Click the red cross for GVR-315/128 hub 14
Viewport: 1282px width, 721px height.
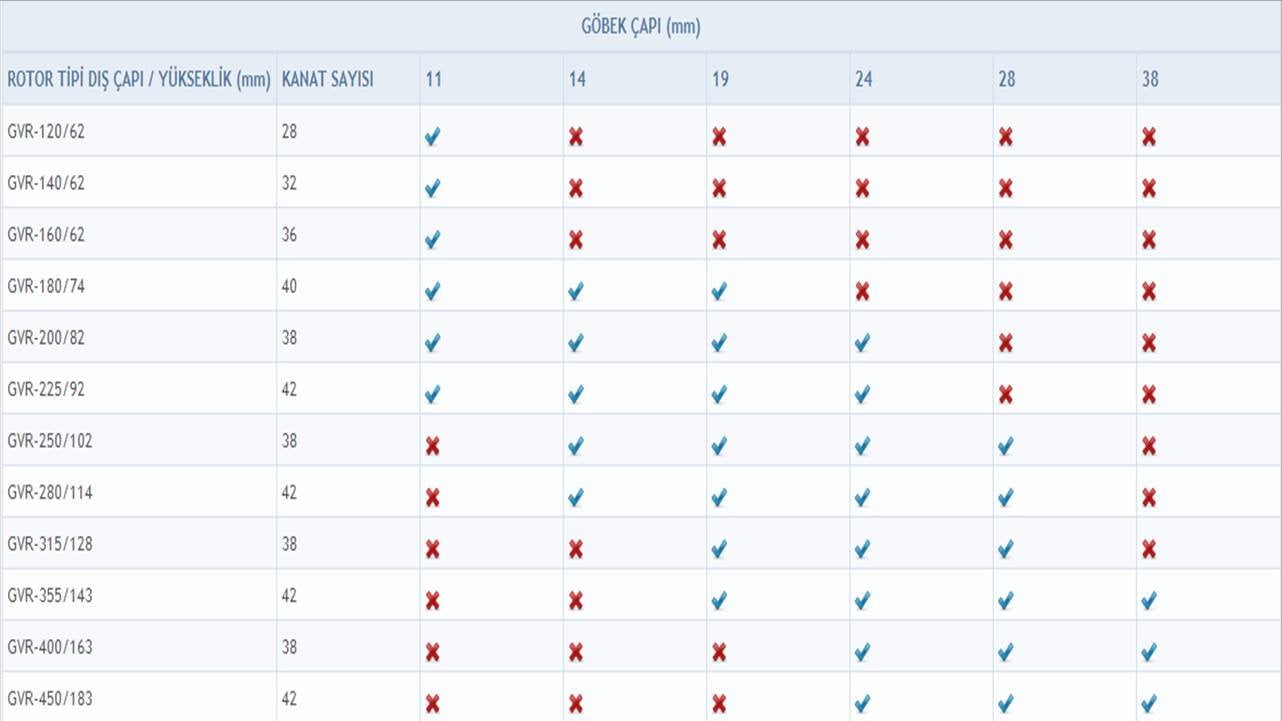click(576, 549)
